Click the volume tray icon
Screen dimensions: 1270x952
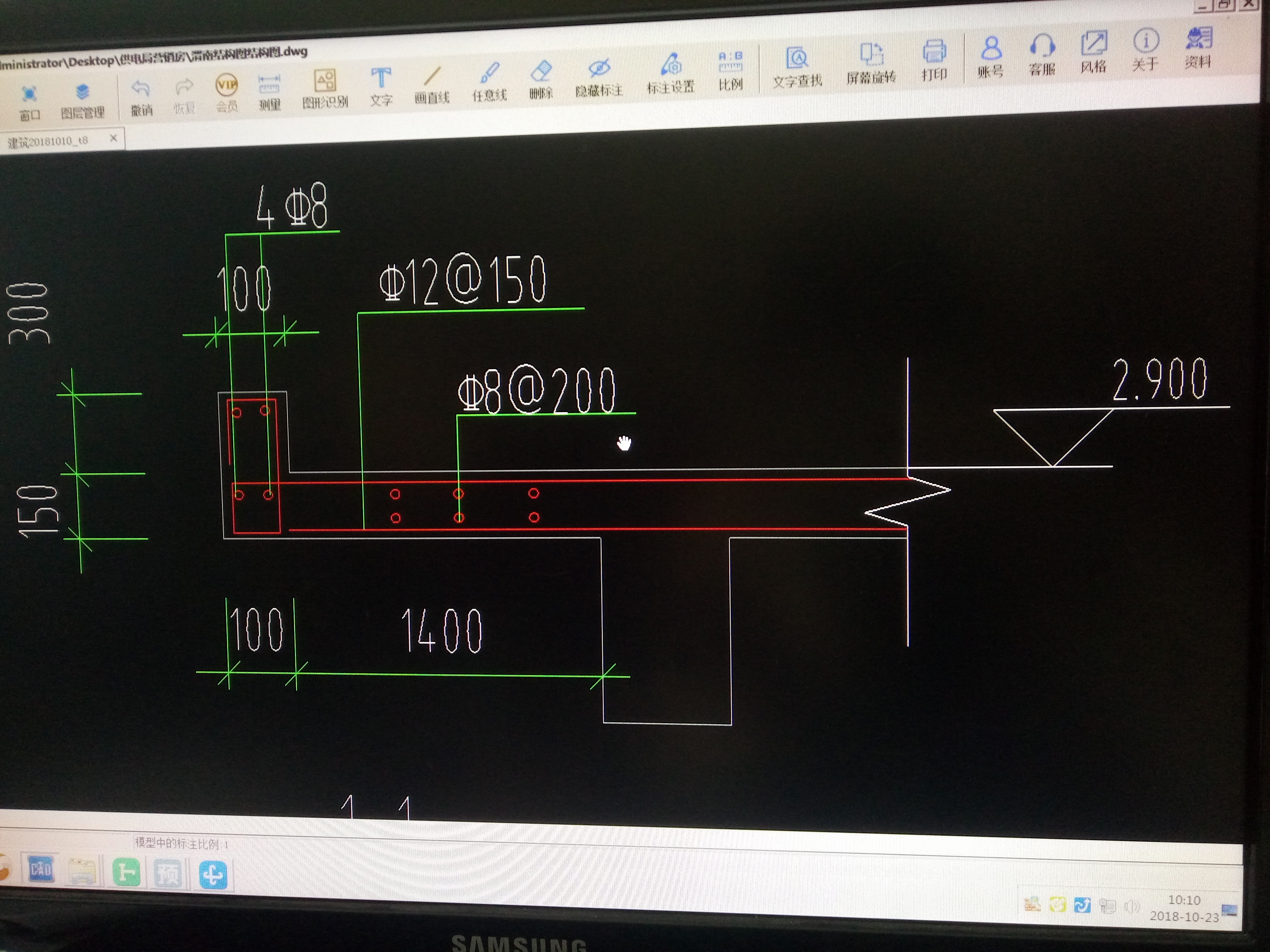click(x=1132, y=907)
